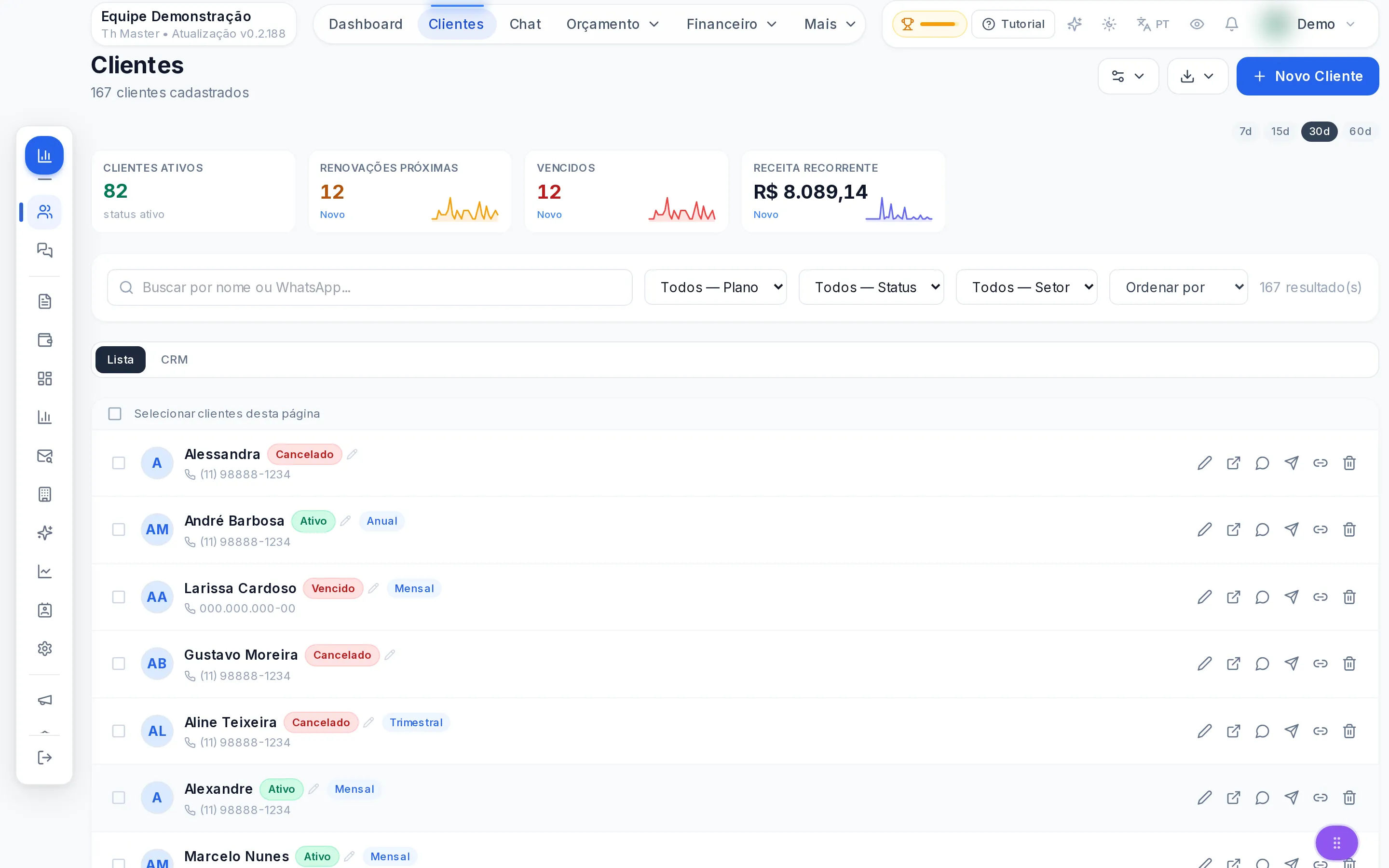
Task: Expand the 'Todos — Status' dropdown
Action: pyautogui.click(x=871, y=287)
